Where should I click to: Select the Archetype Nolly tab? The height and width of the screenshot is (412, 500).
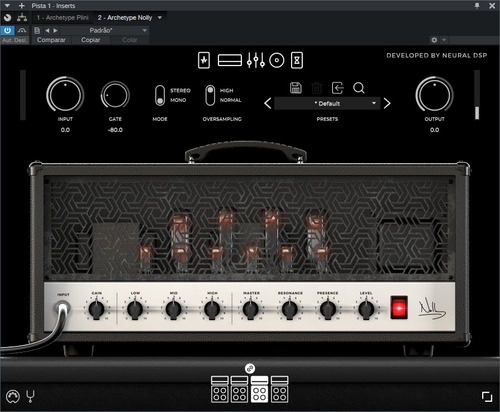point(125,18)
